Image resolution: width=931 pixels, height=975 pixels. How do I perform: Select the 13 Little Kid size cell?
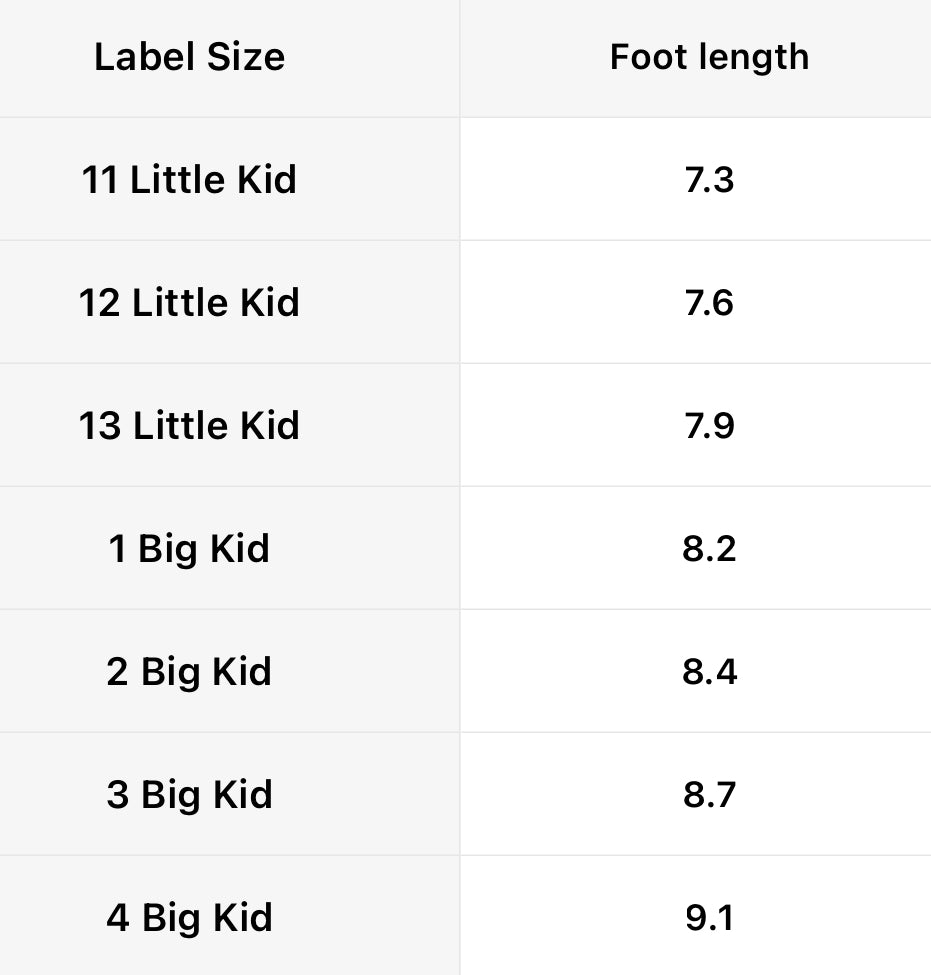189,426
